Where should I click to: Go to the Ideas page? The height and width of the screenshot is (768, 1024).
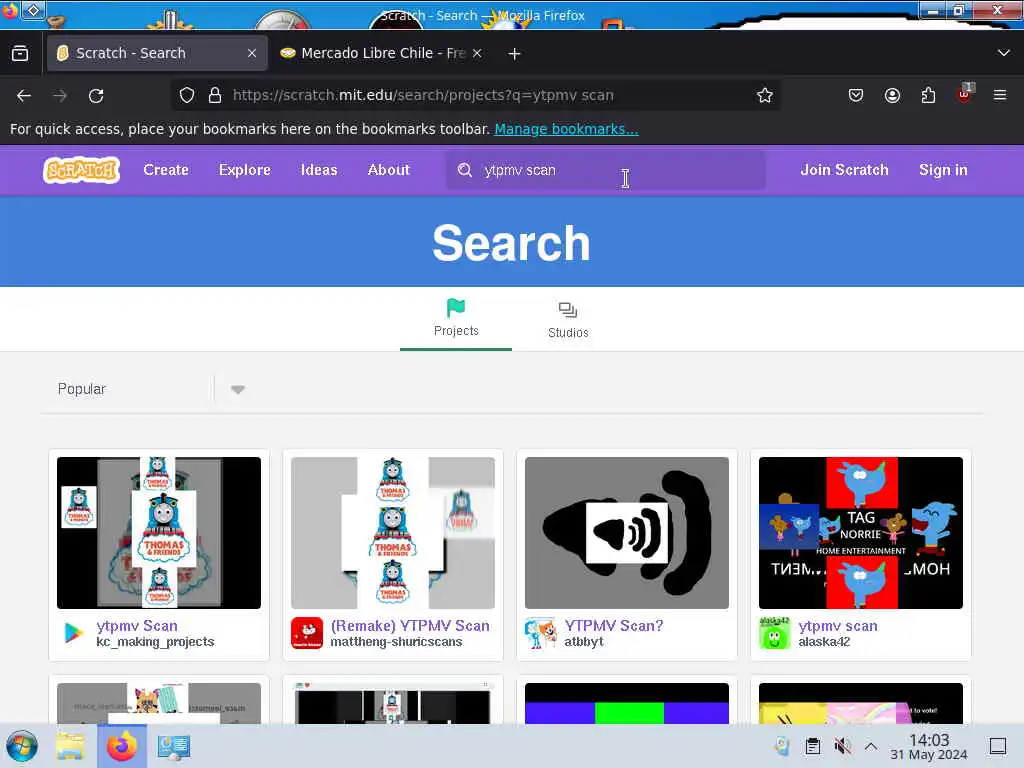pyautogui.click(x=319, y=170)
